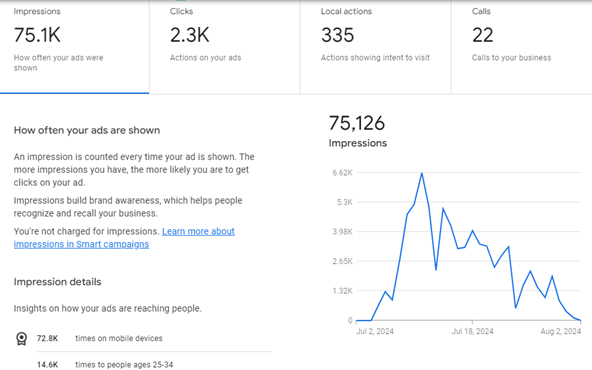Click the '335' local actions figure

click(x=338, y=35)
